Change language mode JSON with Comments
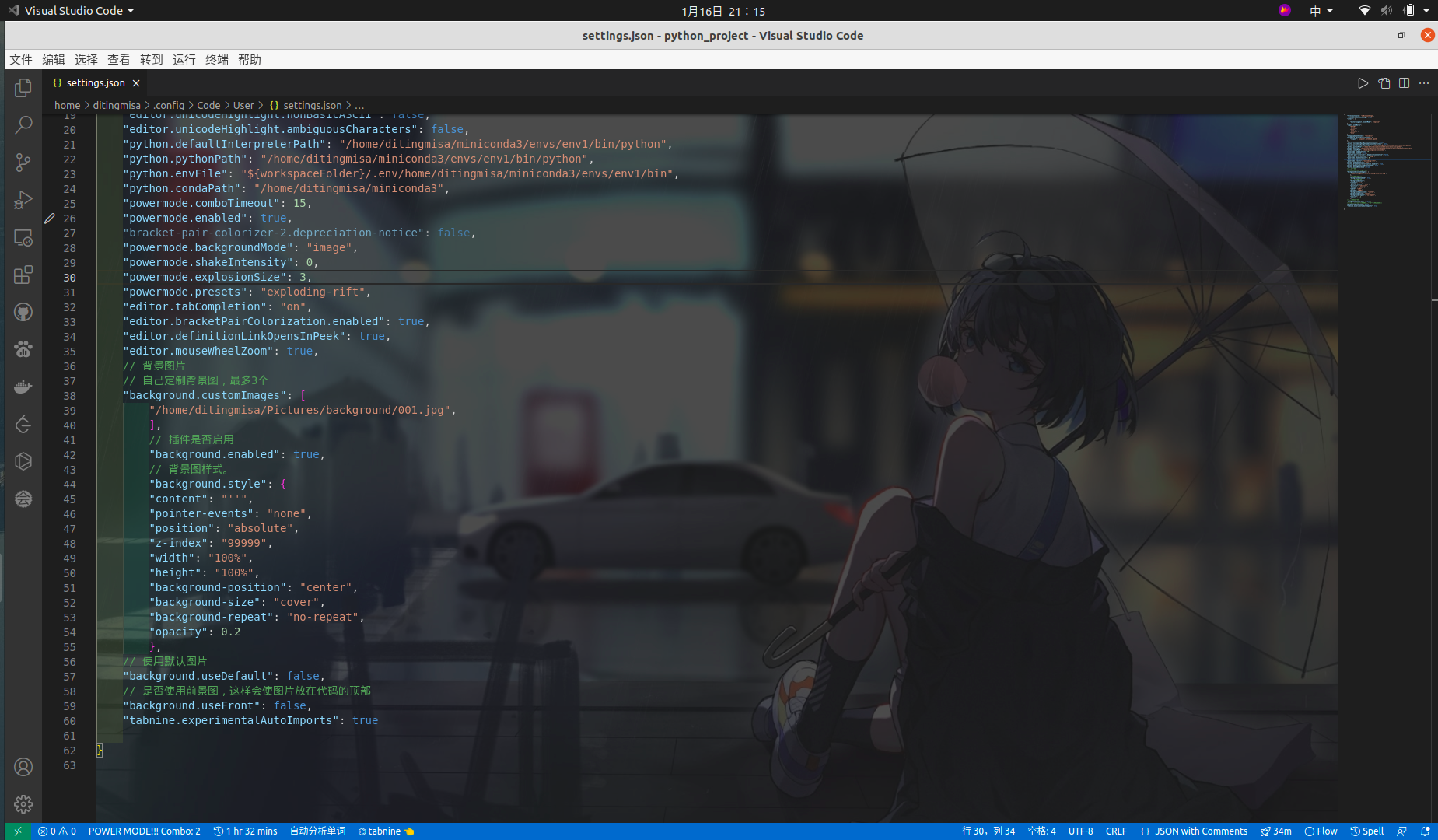 tap(1194, 831)
